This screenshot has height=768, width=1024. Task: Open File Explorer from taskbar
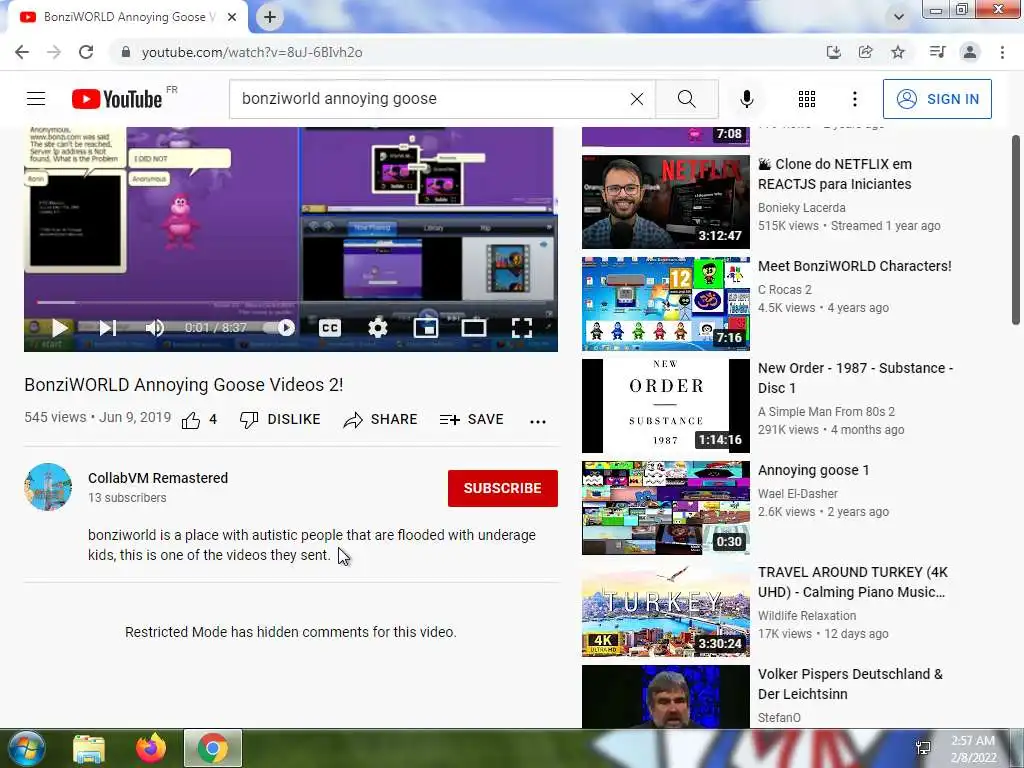[89, 748]
